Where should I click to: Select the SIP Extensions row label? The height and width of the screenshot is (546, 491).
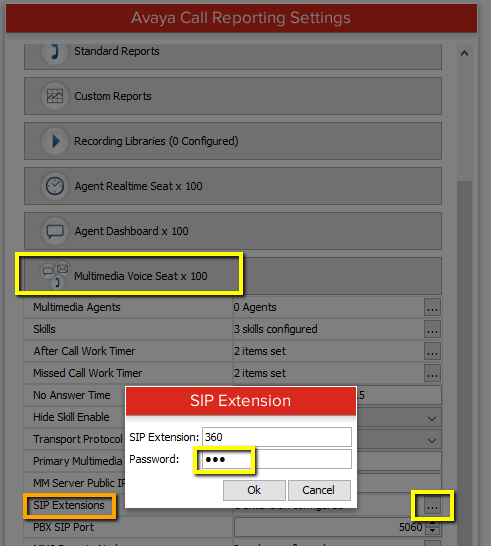click(x=69, y=505)
